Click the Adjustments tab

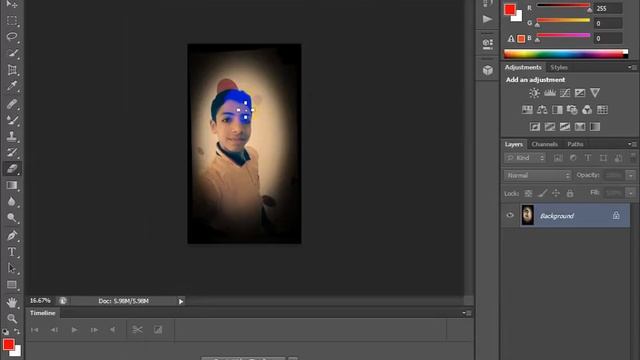[x=523, y=67]
